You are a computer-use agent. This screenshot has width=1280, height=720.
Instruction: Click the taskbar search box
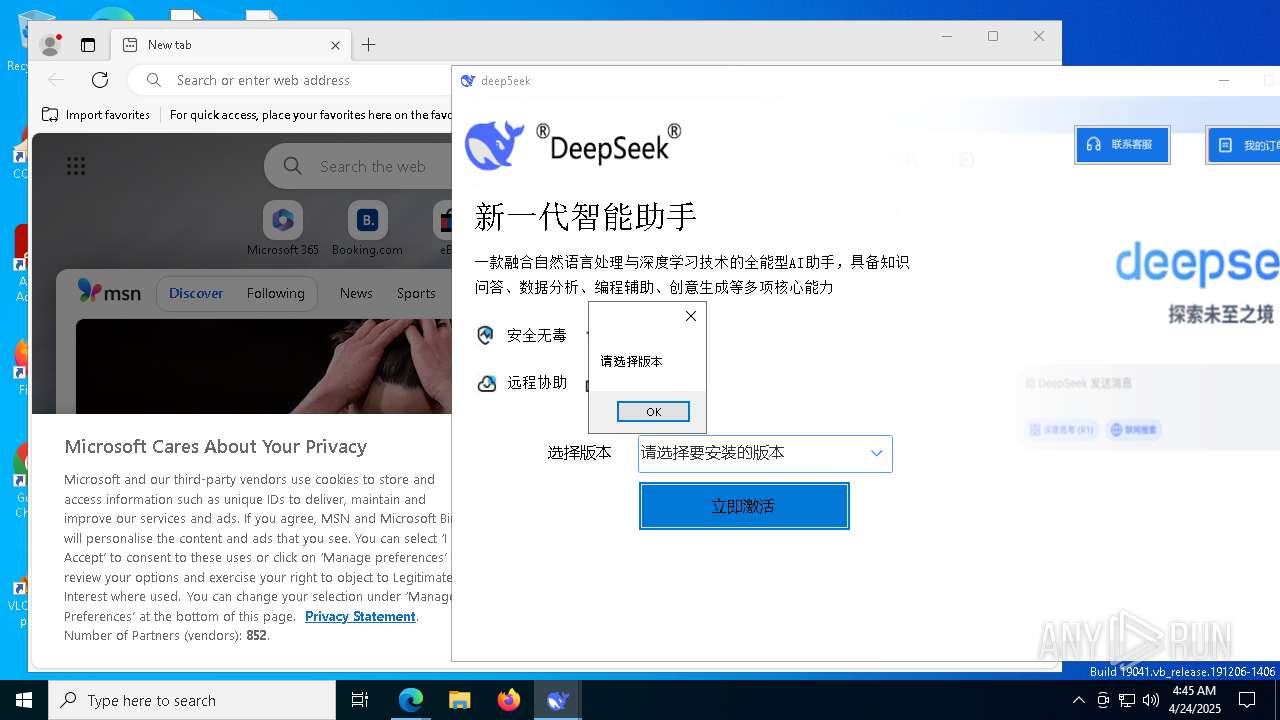pyautogui.click(x=192, y=700)
